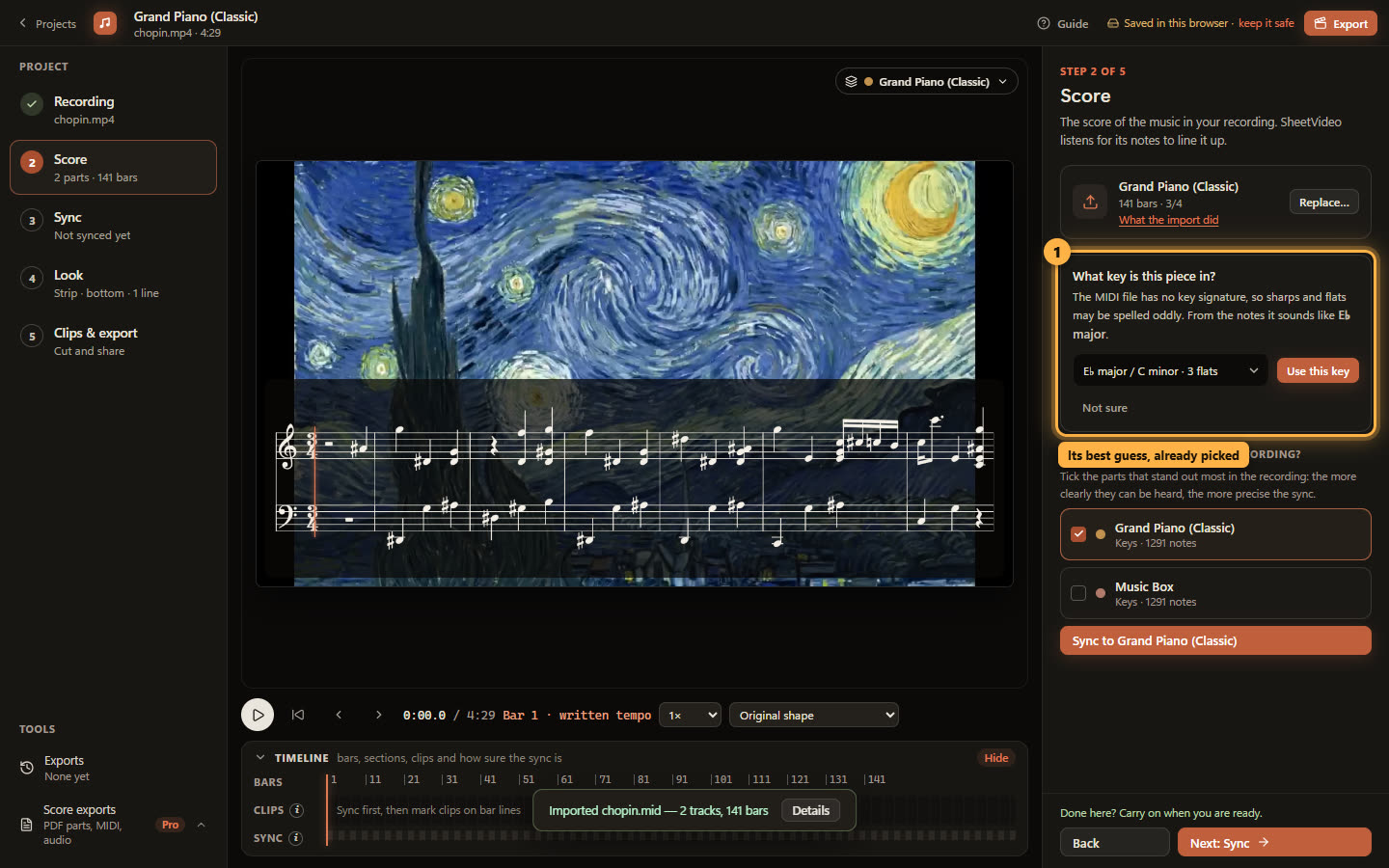Confirm with Use this key
This screenshot has height=868, width=1389.
click(x=1318, y=371)
